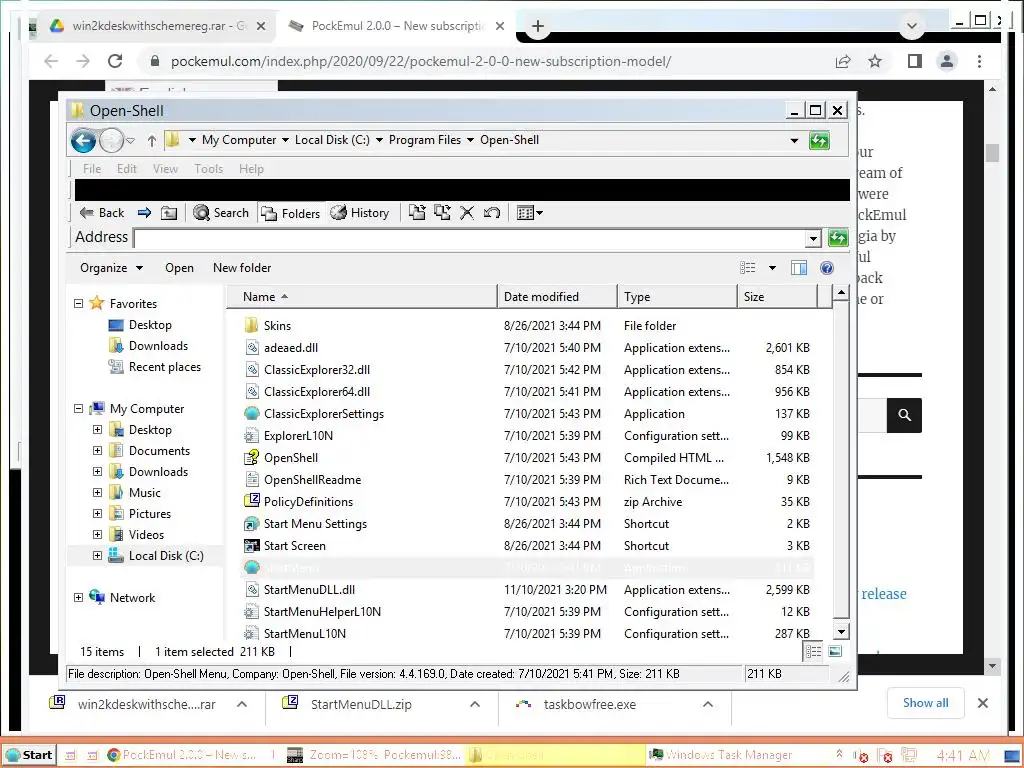Click the Up one level arrow beside history dropdown

[152, 140]
